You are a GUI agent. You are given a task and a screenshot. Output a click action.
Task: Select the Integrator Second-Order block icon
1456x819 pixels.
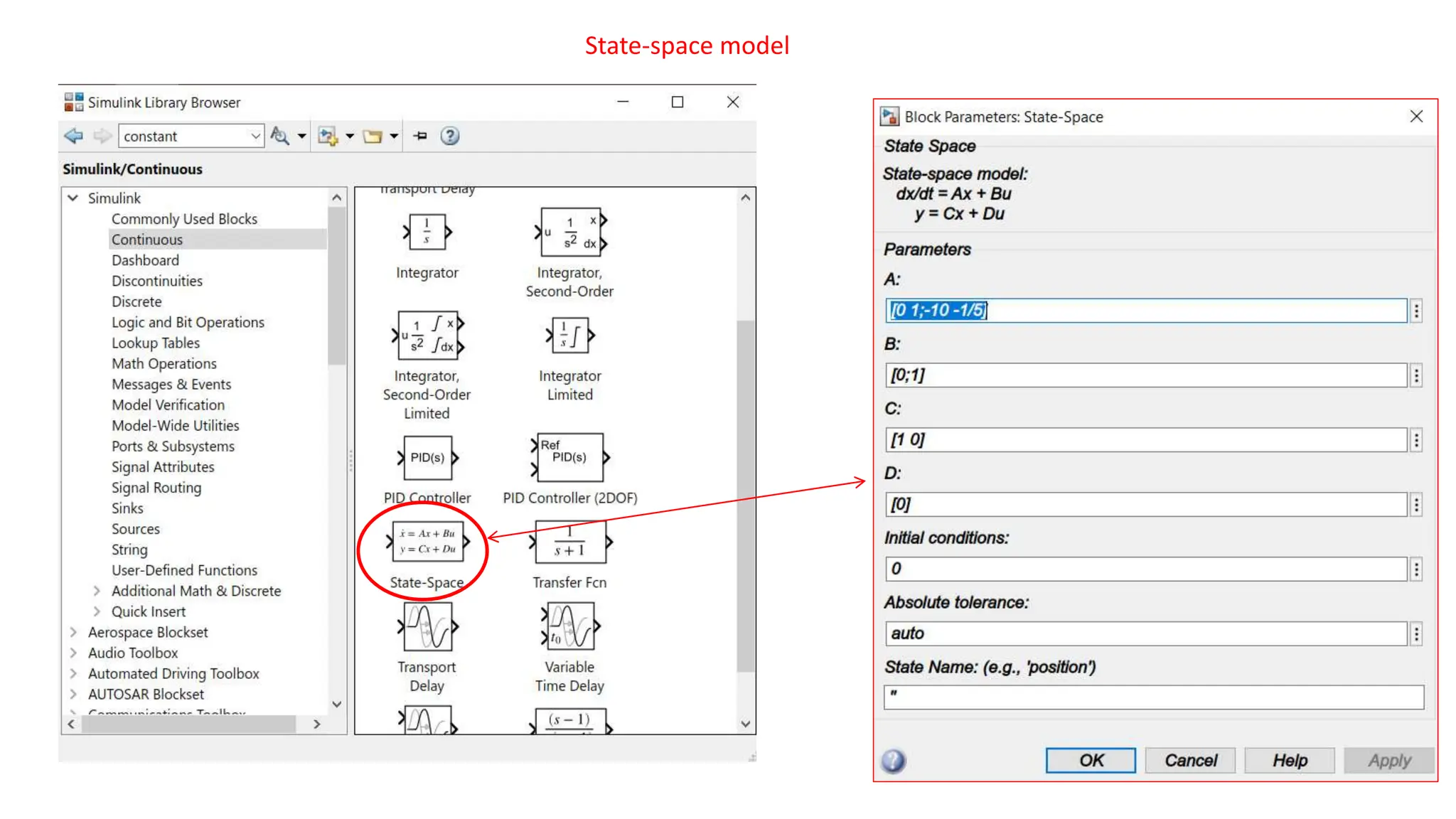click(x=571, y=232)
